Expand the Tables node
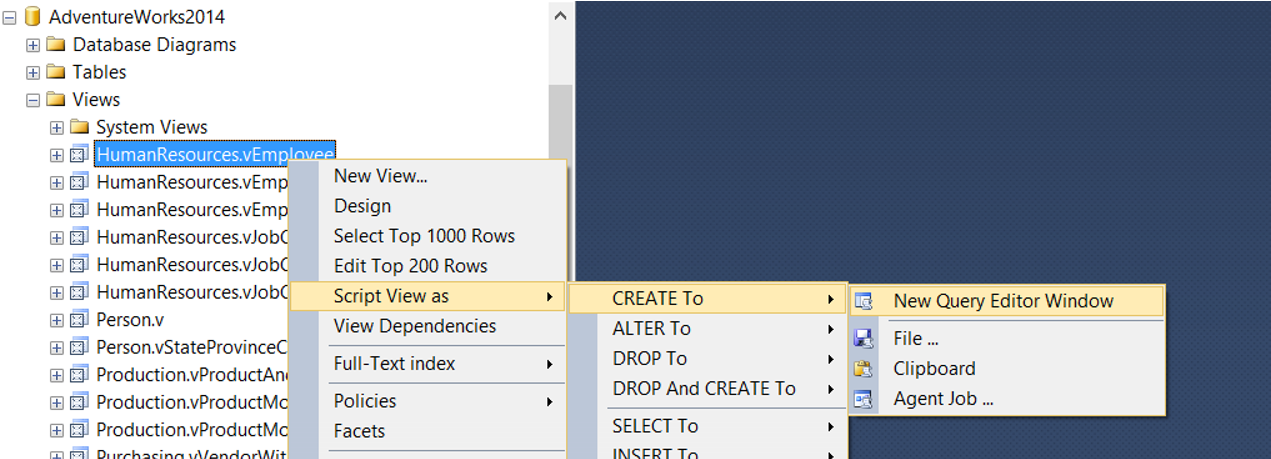This screenshot has height=459, width=1271. click(x=33, y=72)
